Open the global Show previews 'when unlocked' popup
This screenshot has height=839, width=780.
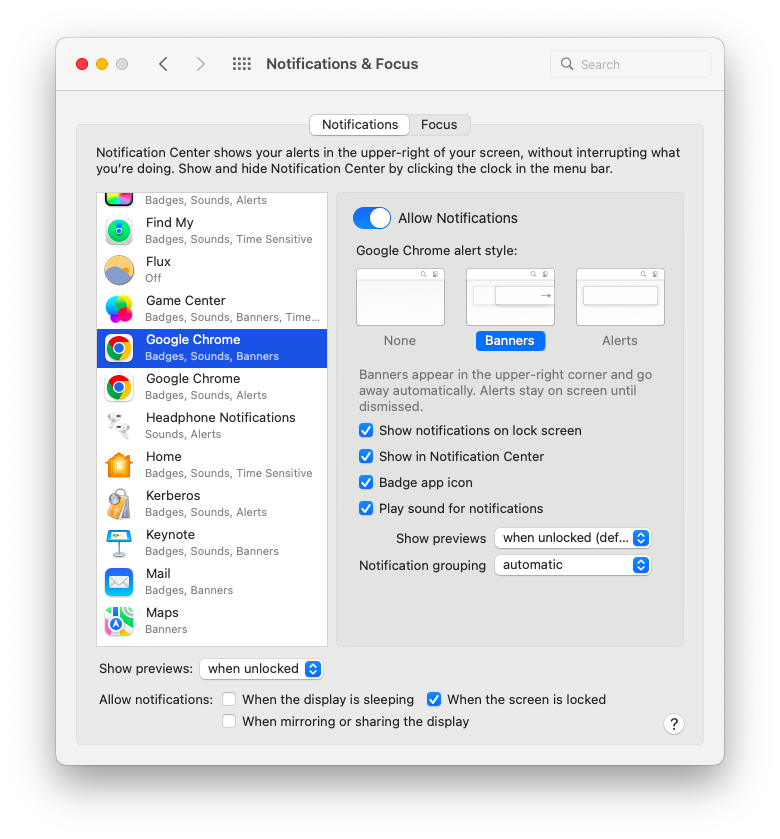261,669
